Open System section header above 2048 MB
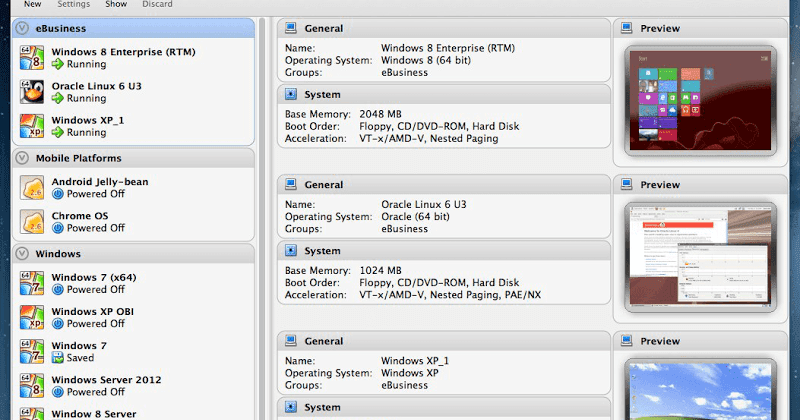Image resolution: width=800 pixels, height=420 pixels. click(444, 94)
